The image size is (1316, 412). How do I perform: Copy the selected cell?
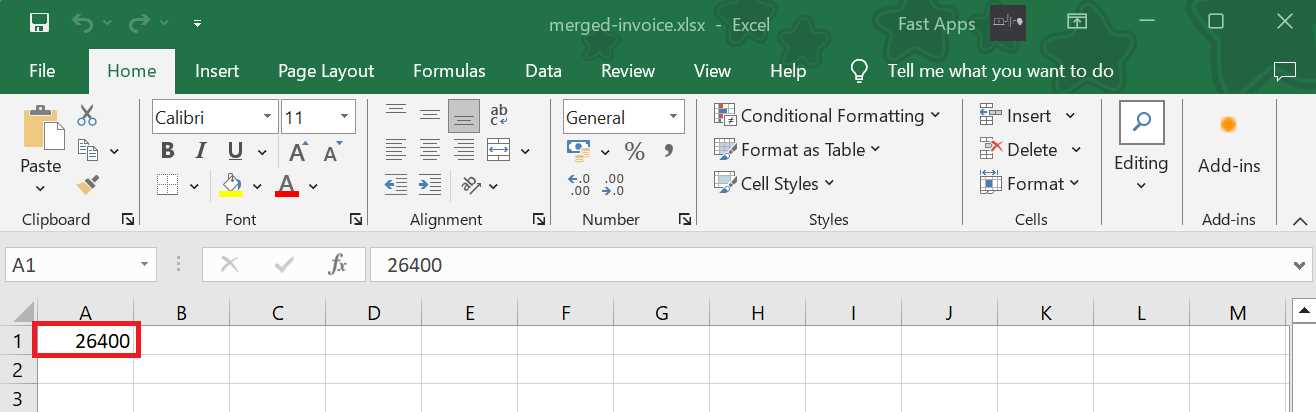pyautogui.click(x=88, y=150)
